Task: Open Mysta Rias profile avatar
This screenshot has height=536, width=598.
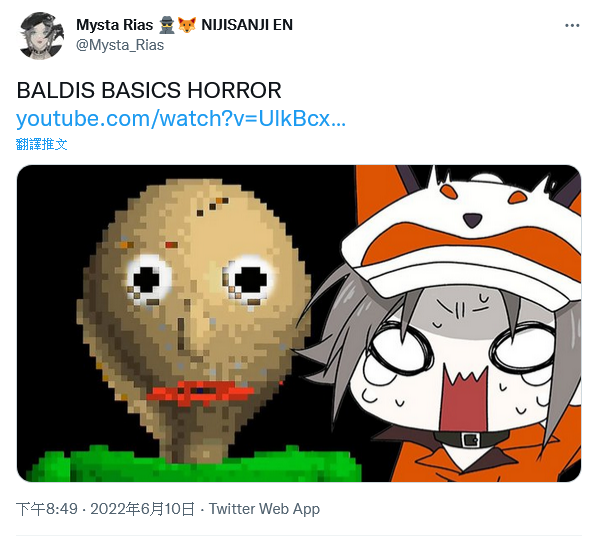Action: click(x=41, y=35)
